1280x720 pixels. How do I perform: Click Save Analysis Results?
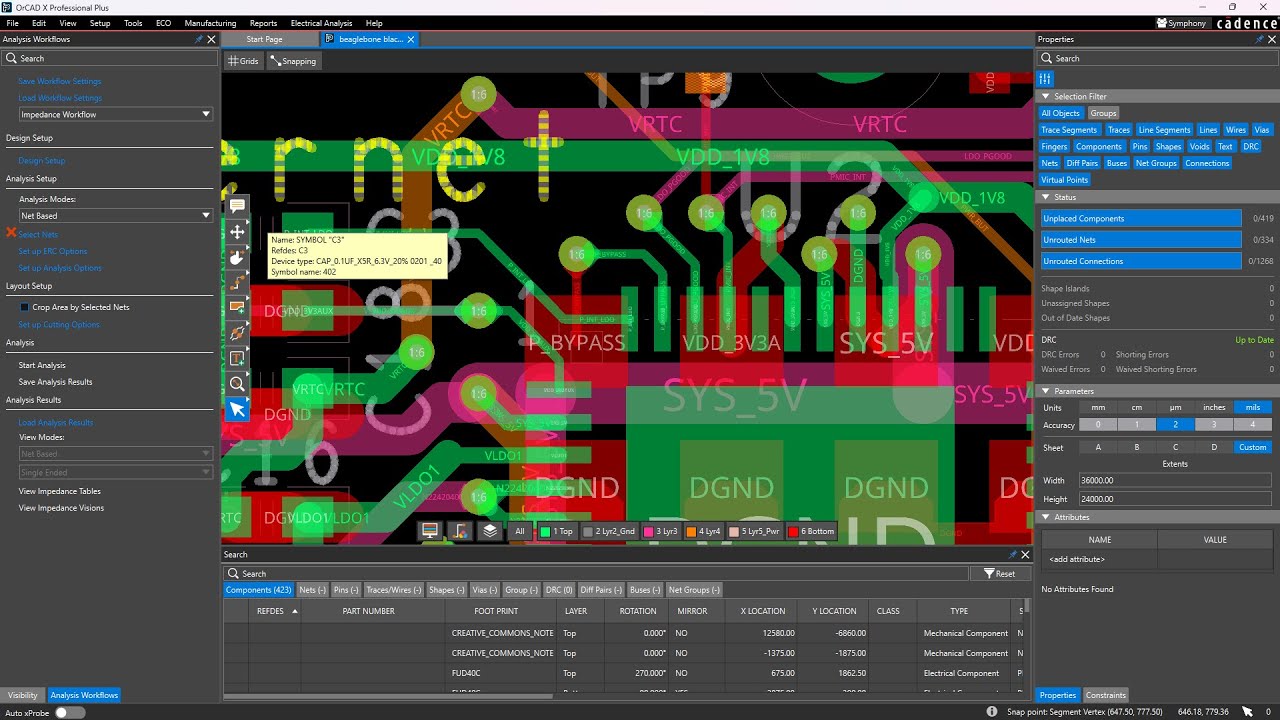click(55, 382)
